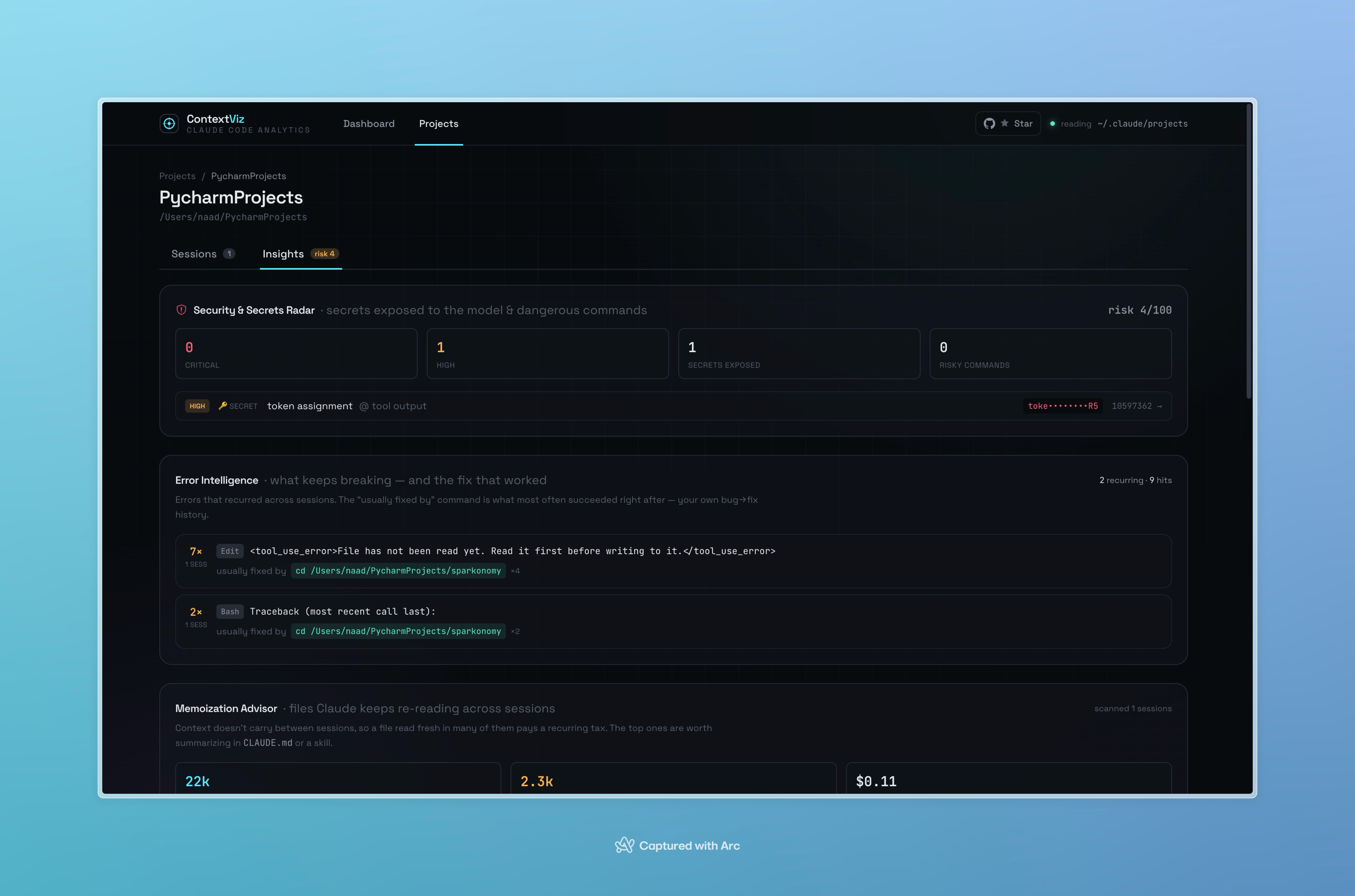Open the token assignment finding row

pyautogui.click(x=674, y=406)
